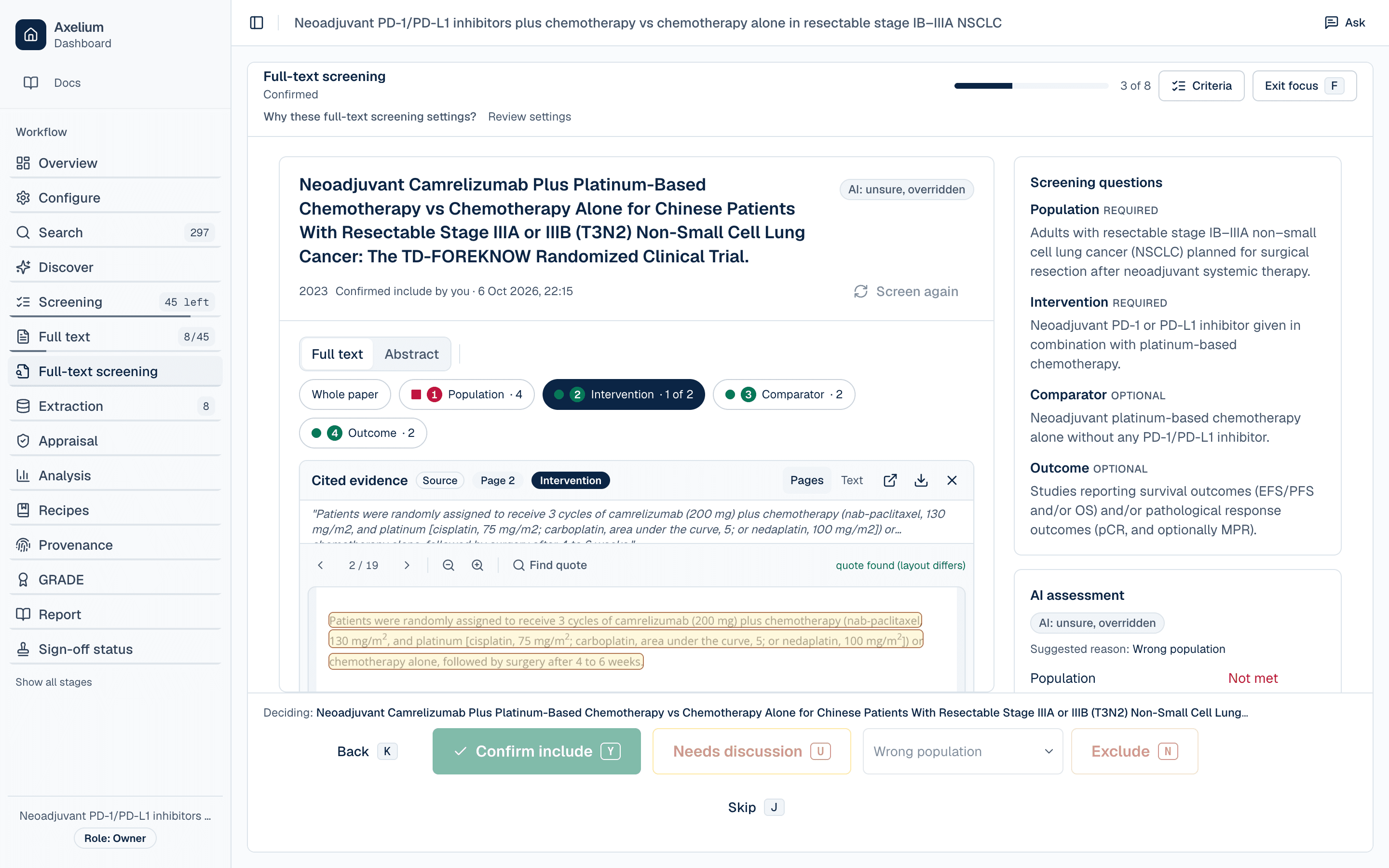Open evidence in new window icon
This screenshot has height=868, width=1389.
tap(890, 480)
